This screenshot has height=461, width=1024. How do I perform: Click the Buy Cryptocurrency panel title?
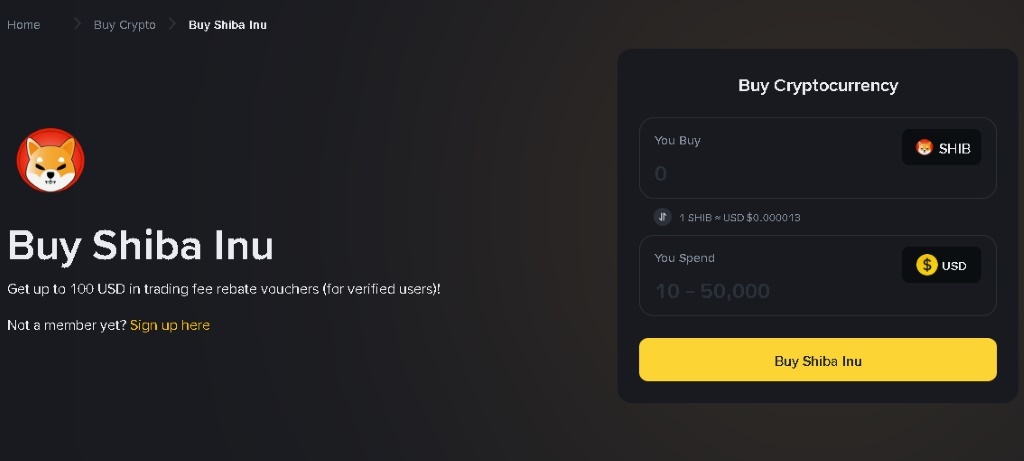coord(818,85)
